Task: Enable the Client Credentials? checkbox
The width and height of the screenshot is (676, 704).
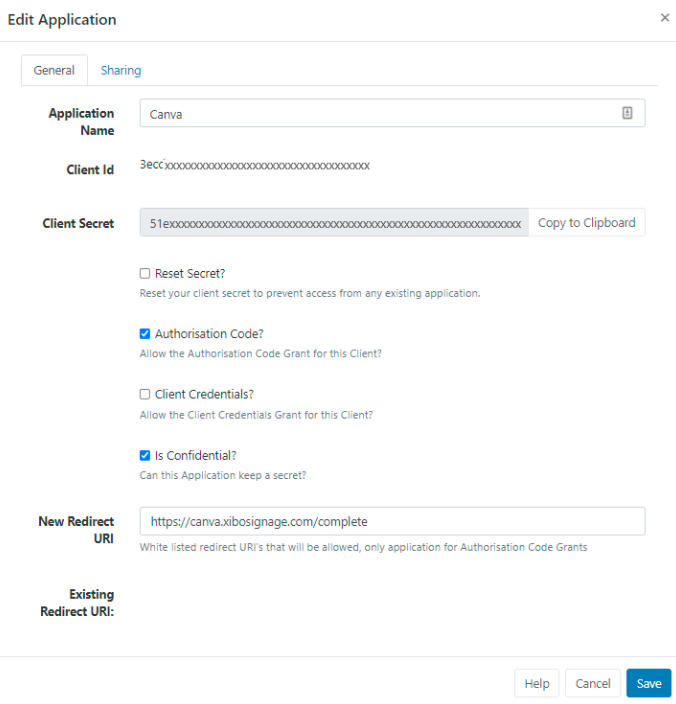Action: (x=145, y=394)
